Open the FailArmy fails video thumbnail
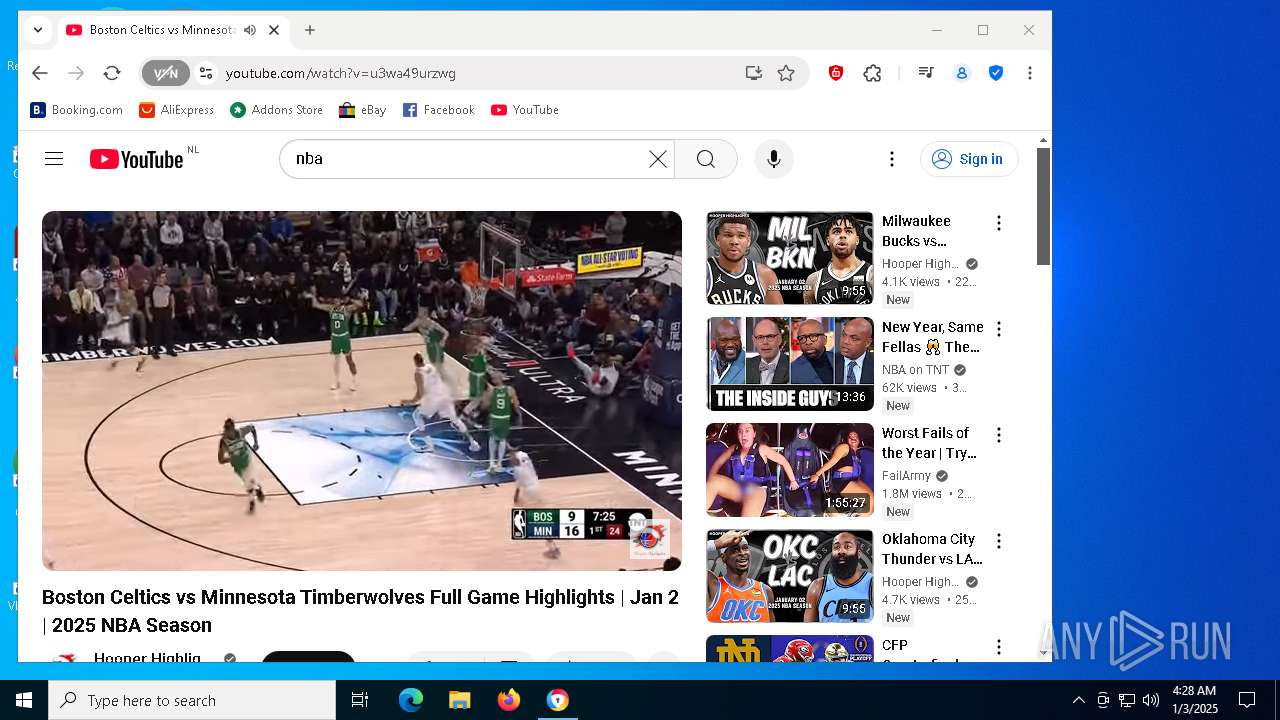Screen dimensions: 1280x720 pos(790,470)
